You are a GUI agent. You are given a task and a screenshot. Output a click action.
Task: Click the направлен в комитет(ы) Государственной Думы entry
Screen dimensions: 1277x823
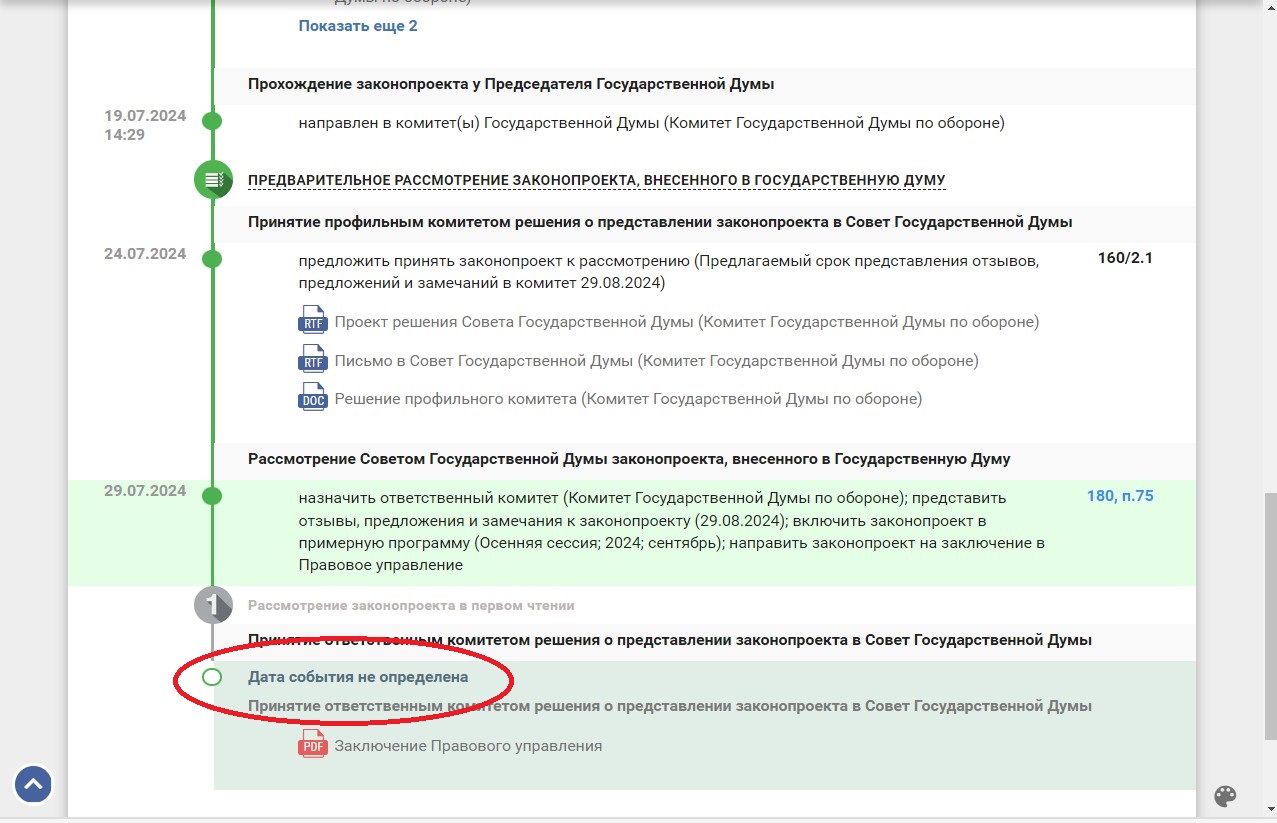click(651, 123)
